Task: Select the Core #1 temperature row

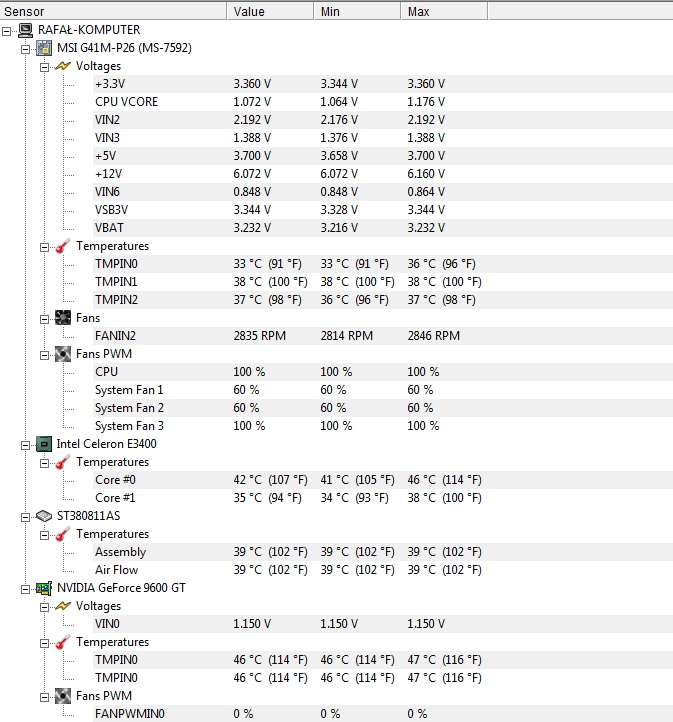Action: coord(383,498)
